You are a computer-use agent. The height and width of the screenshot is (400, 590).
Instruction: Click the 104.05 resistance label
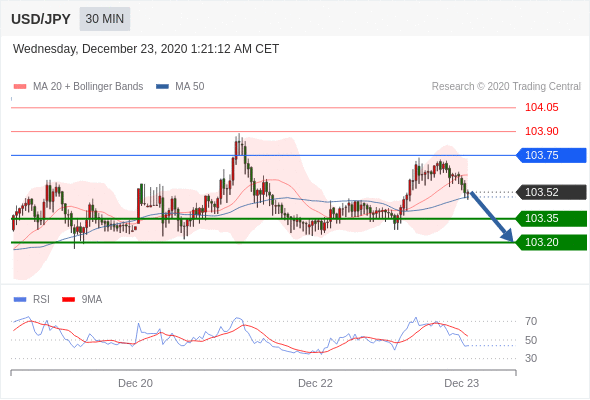click(542, 107)
